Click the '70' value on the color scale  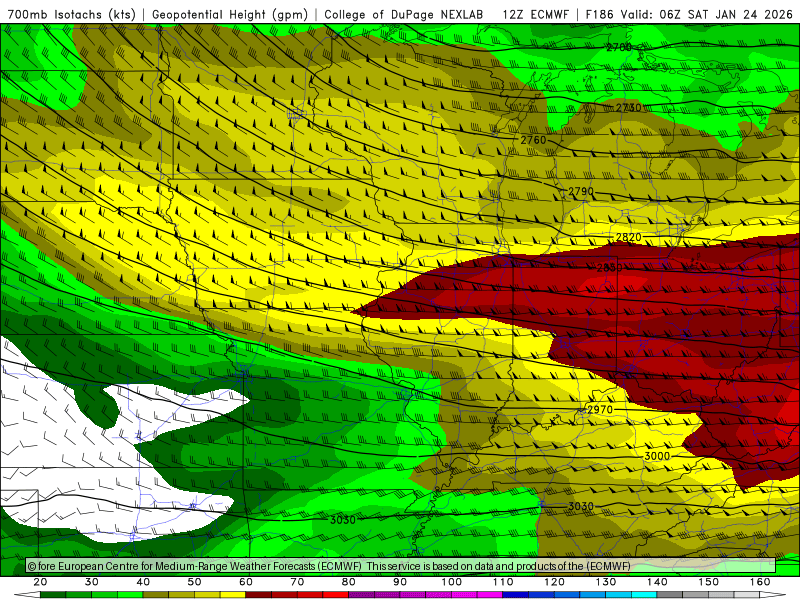tap(297, 582)
